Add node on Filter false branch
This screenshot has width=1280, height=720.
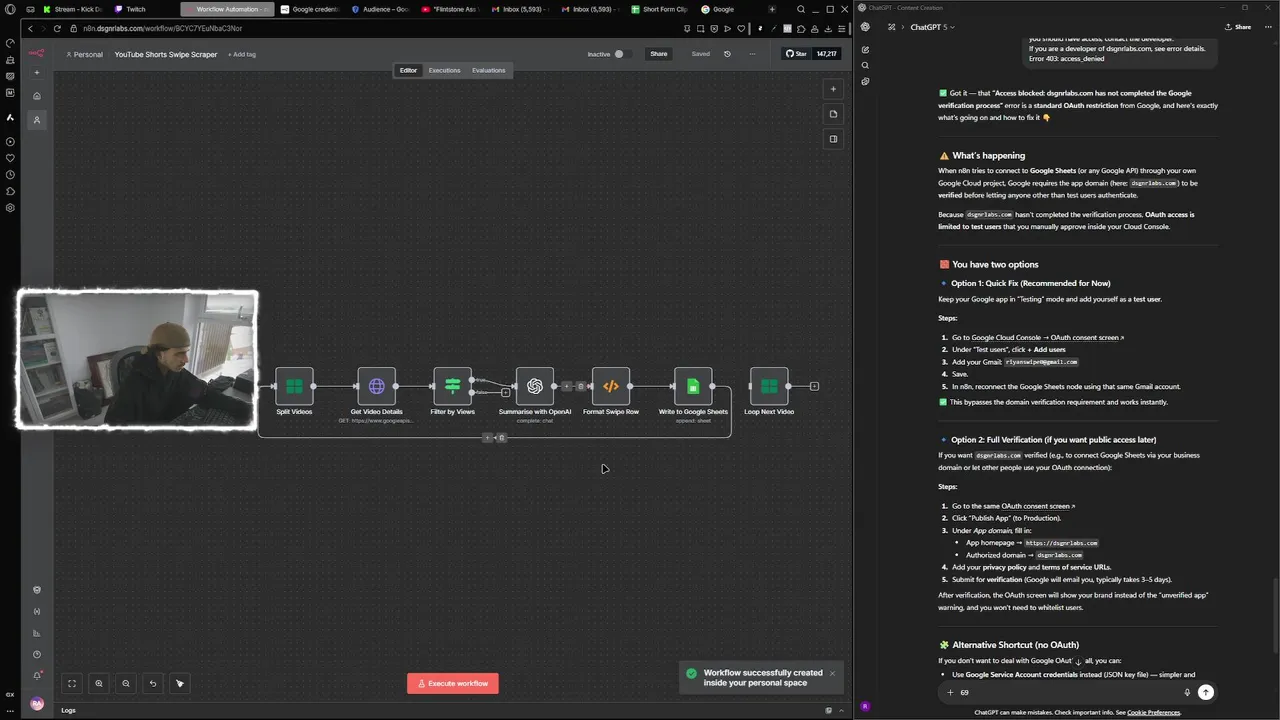[x=505, y=392]
